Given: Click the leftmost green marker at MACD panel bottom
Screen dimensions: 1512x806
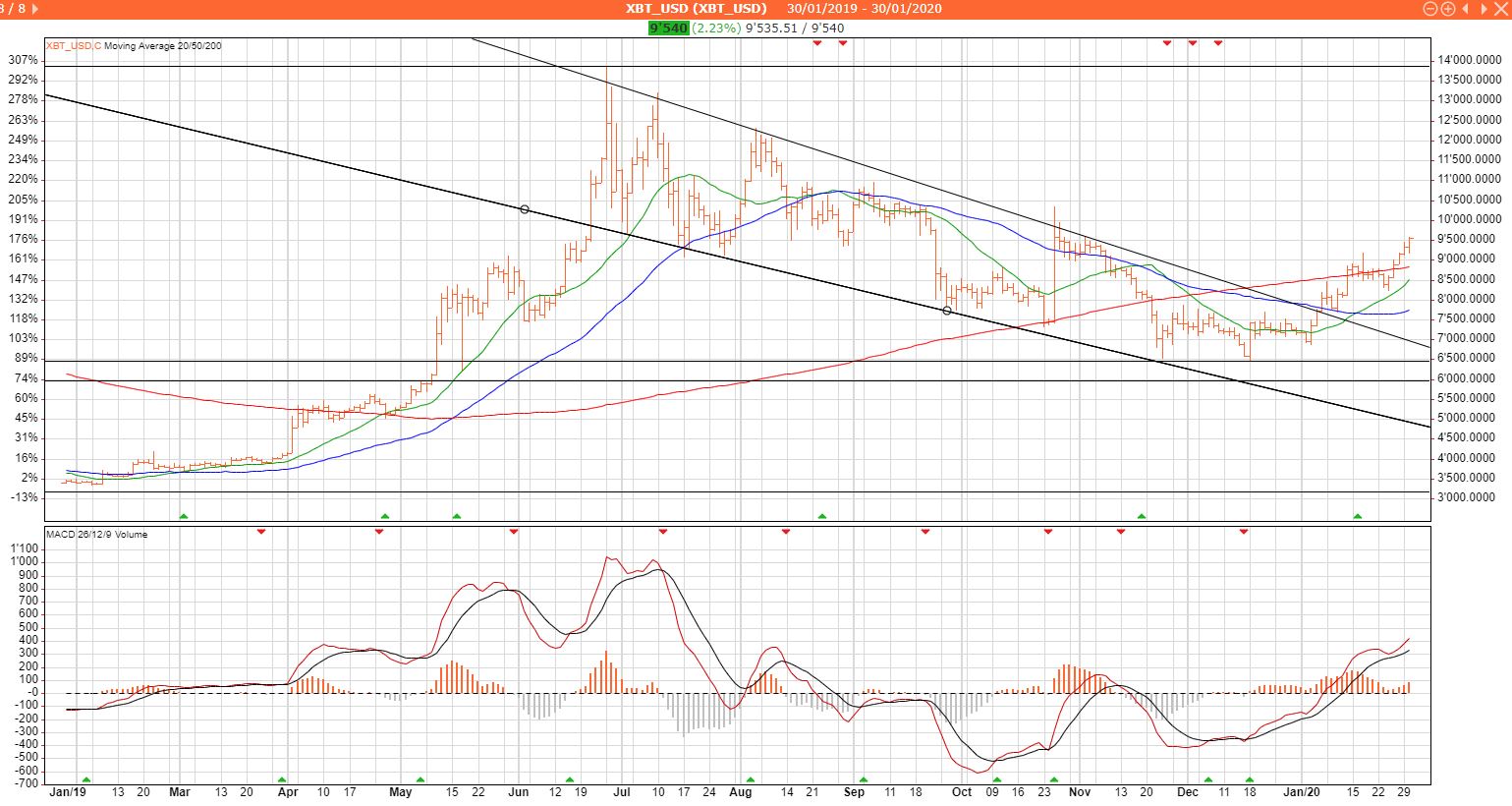Looking at the screenshot, I should pyautogui.click(x=85, y=779).
